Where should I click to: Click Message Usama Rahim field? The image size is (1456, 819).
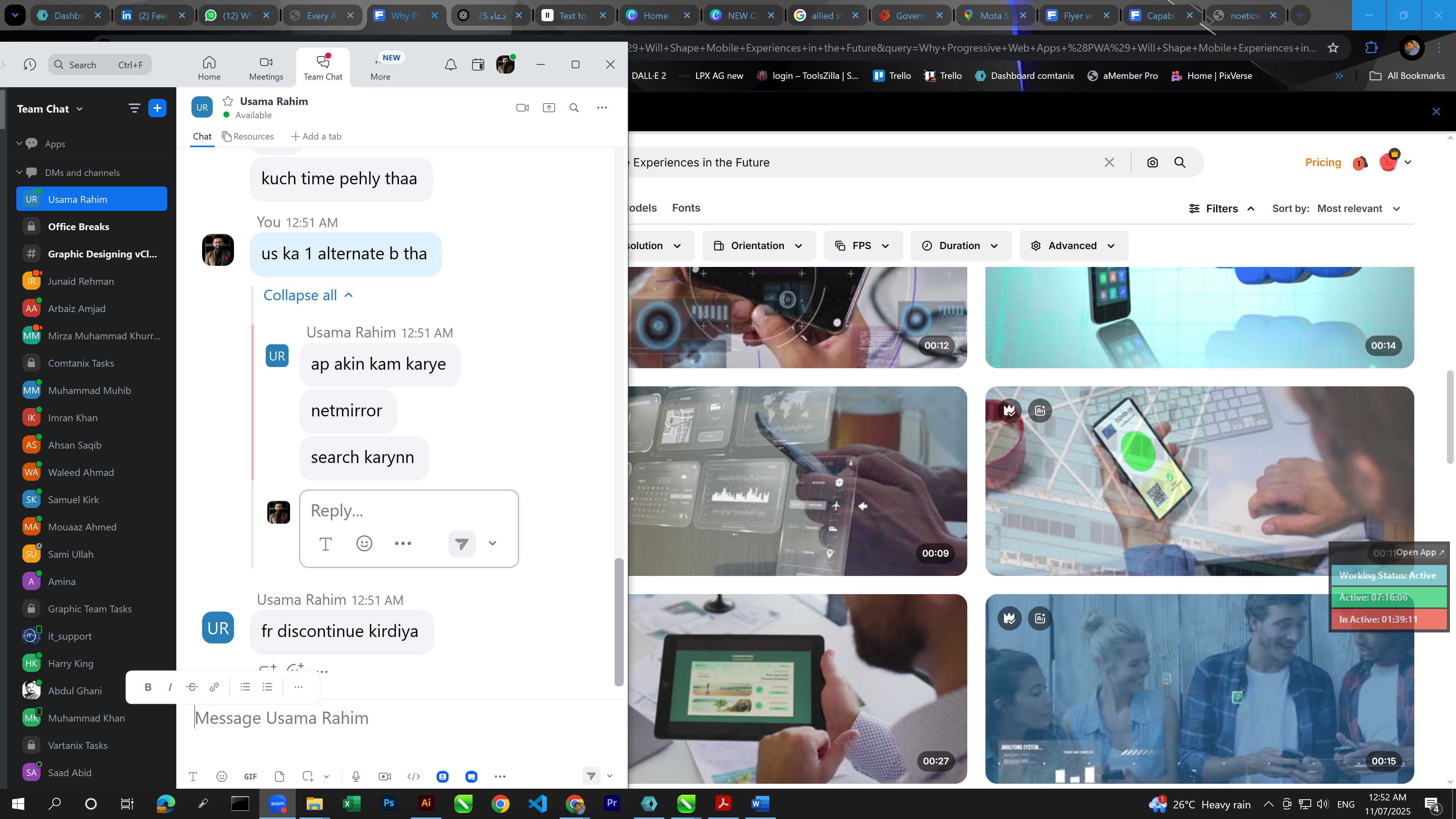coord(401,718)
